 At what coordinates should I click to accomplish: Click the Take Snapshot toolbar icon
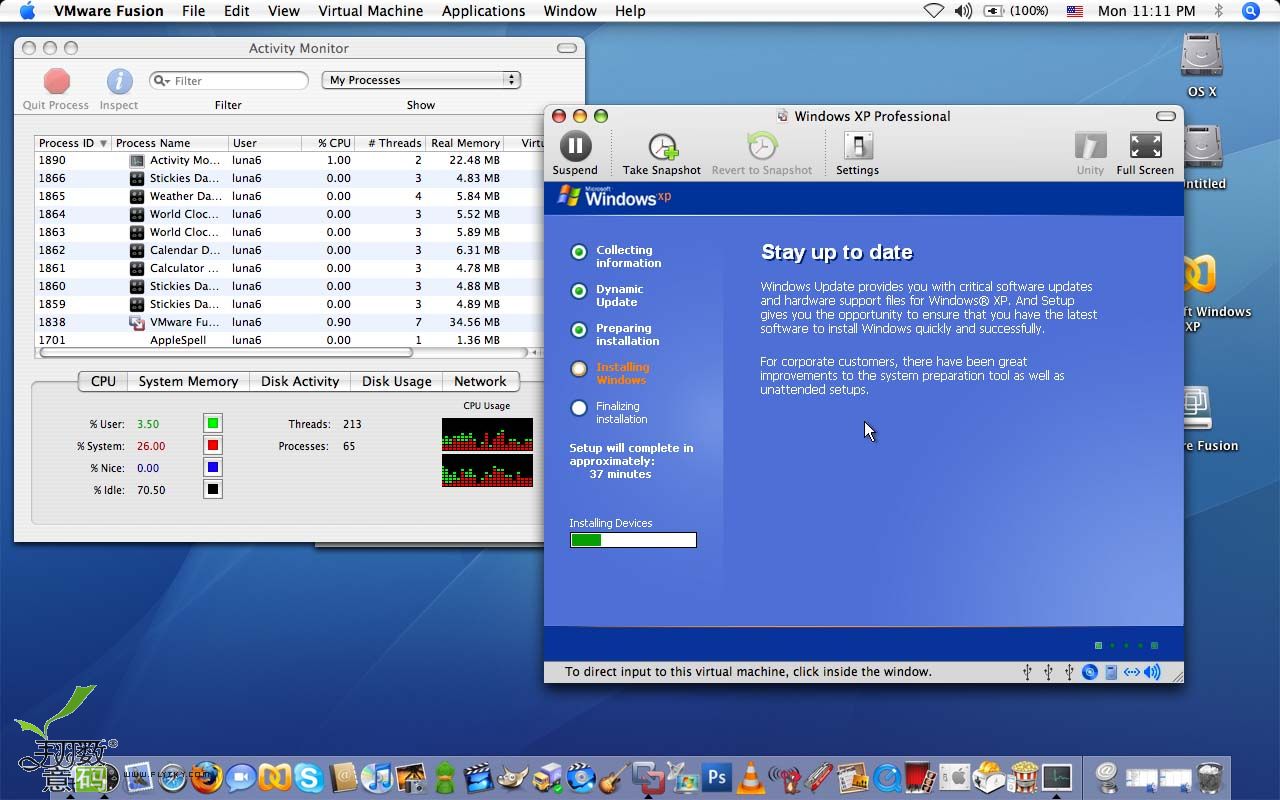tap(662, 146)
